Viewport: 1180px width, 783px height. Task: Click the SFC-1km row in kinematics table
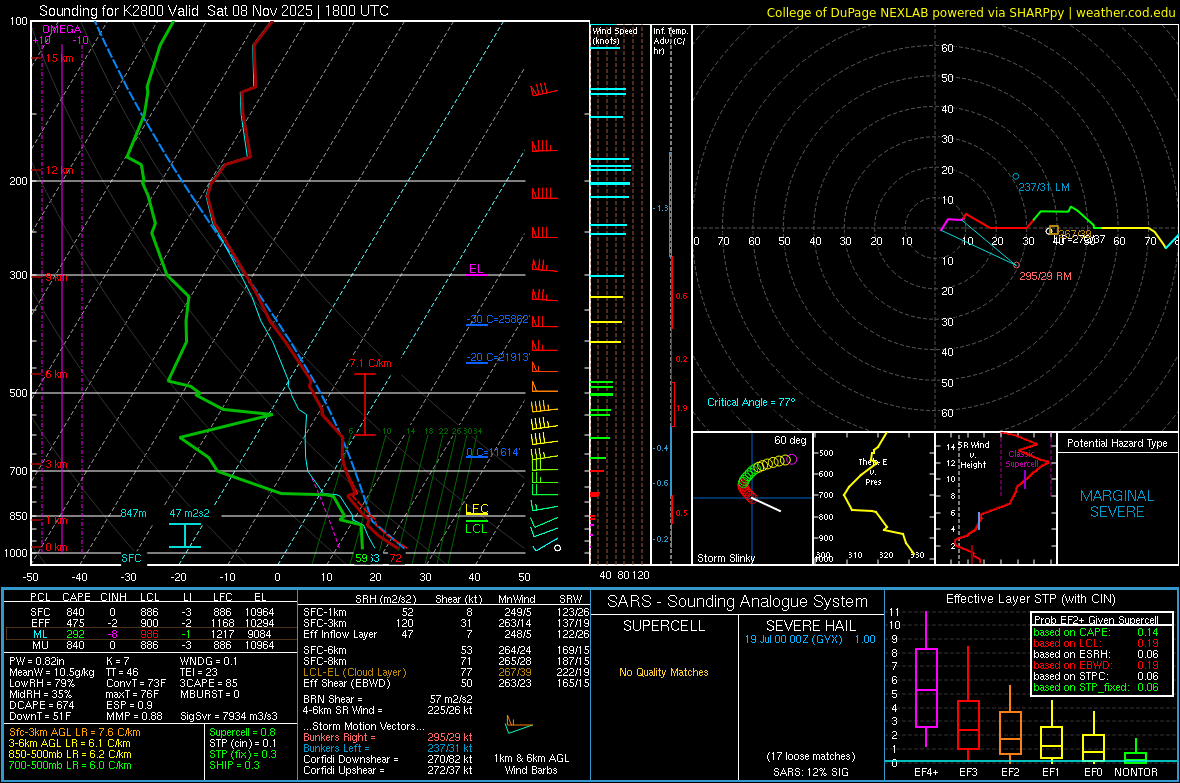[446, 612]
